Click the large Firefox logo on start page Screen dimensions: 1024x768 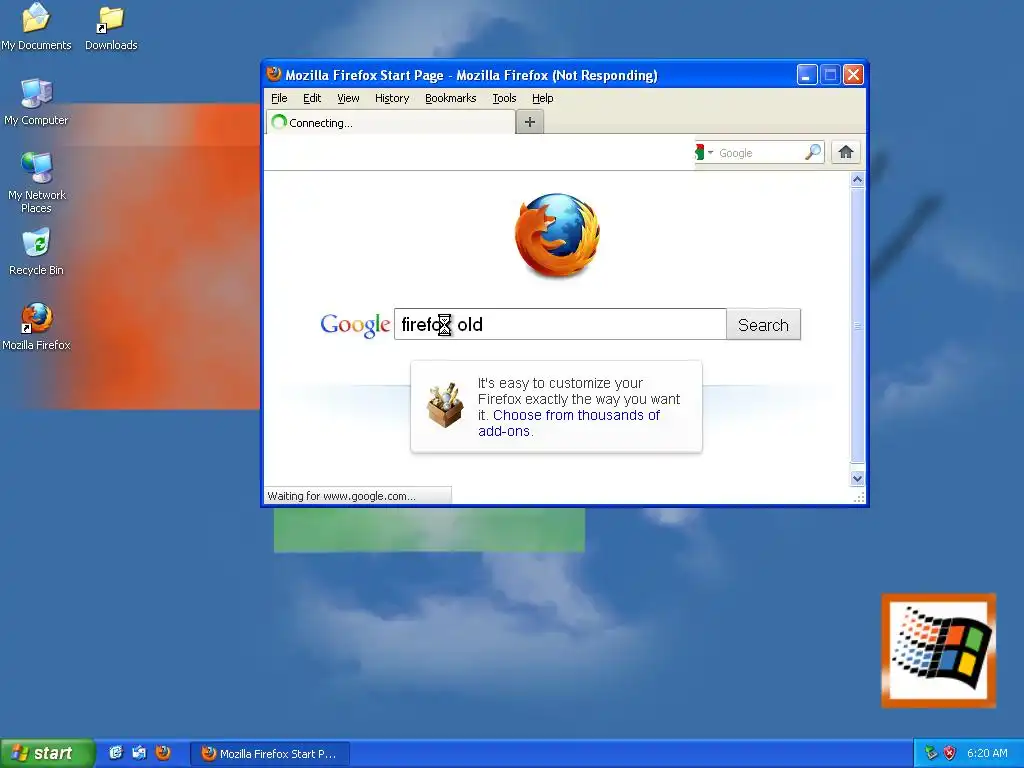[557, 235]
